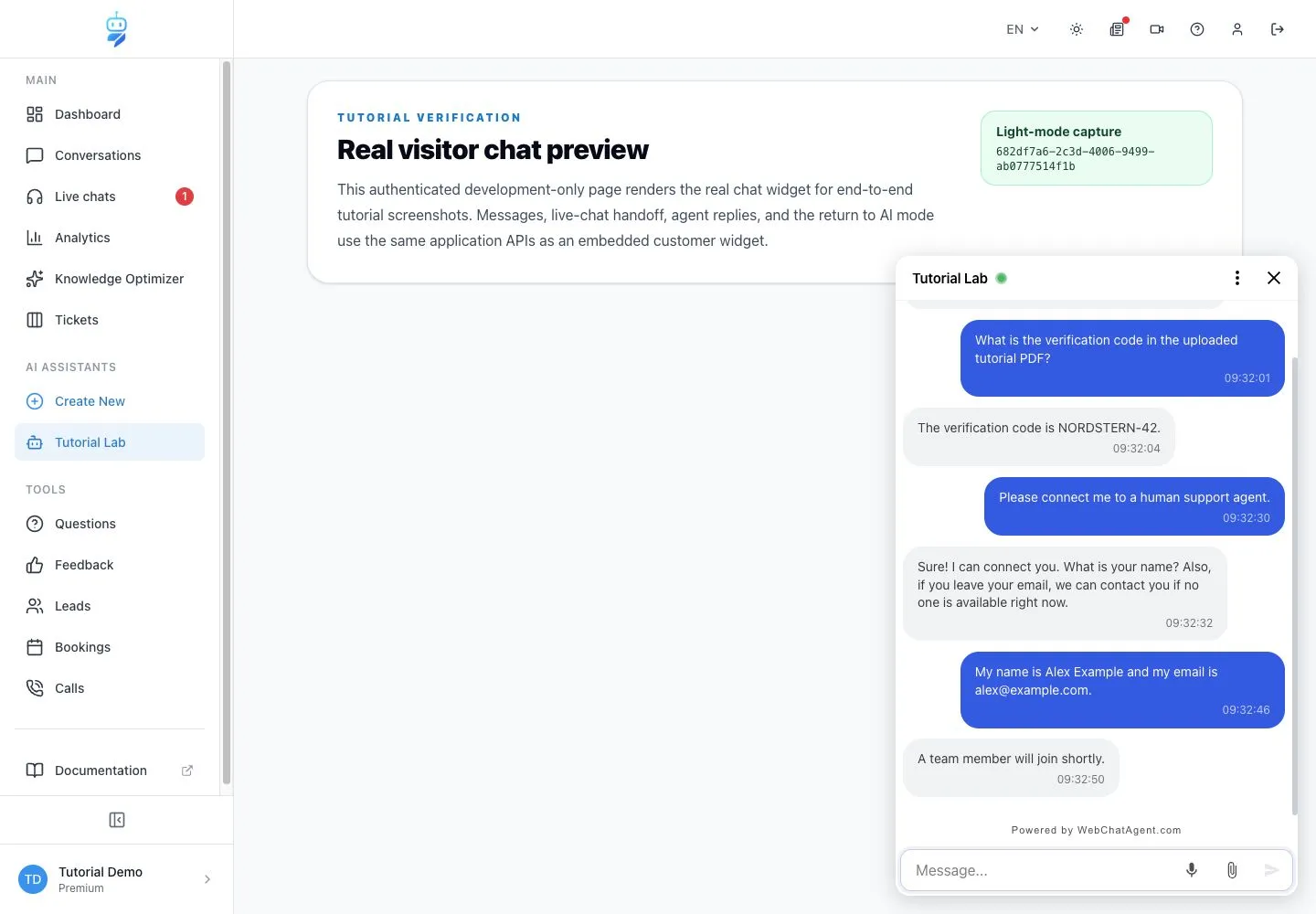
Task: Click the green online status dot
Action: tap(1002, 278)
